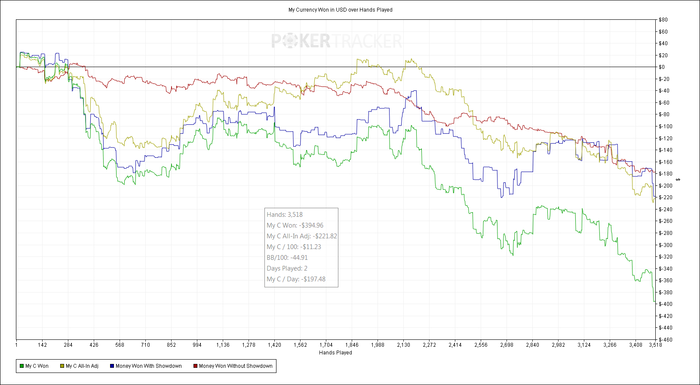Click 'My C Won: -$394.96' in the tooltip

click(295, 226)
